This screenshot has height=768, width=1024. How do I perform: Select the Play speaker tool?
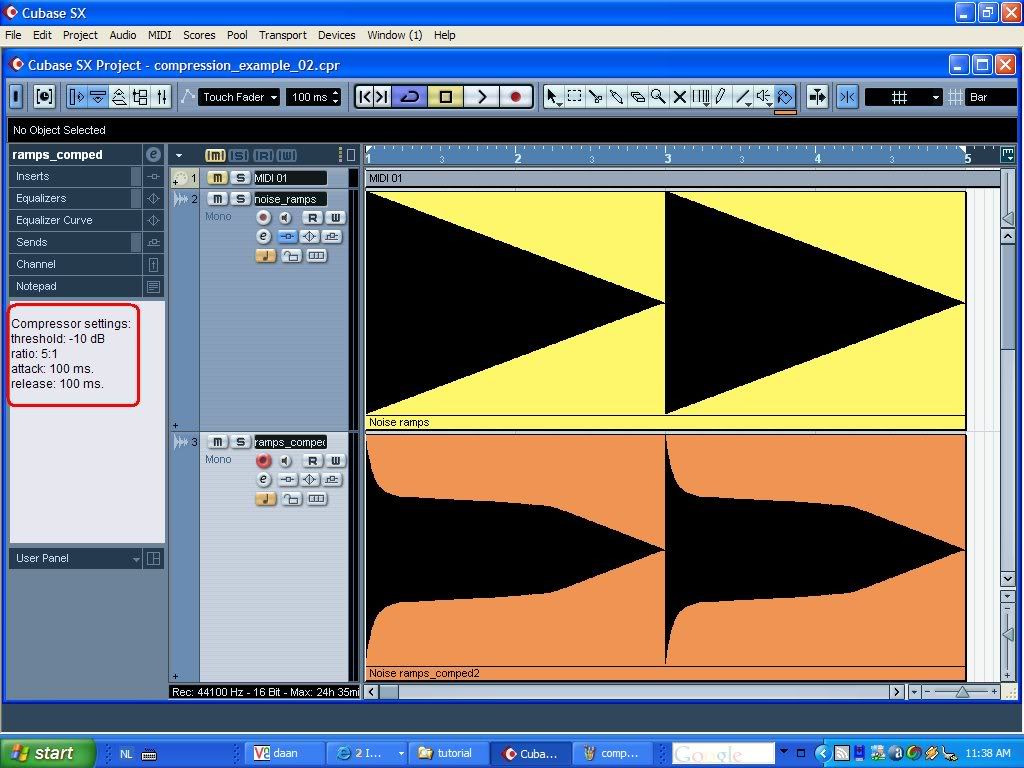[x=763, y=97]
